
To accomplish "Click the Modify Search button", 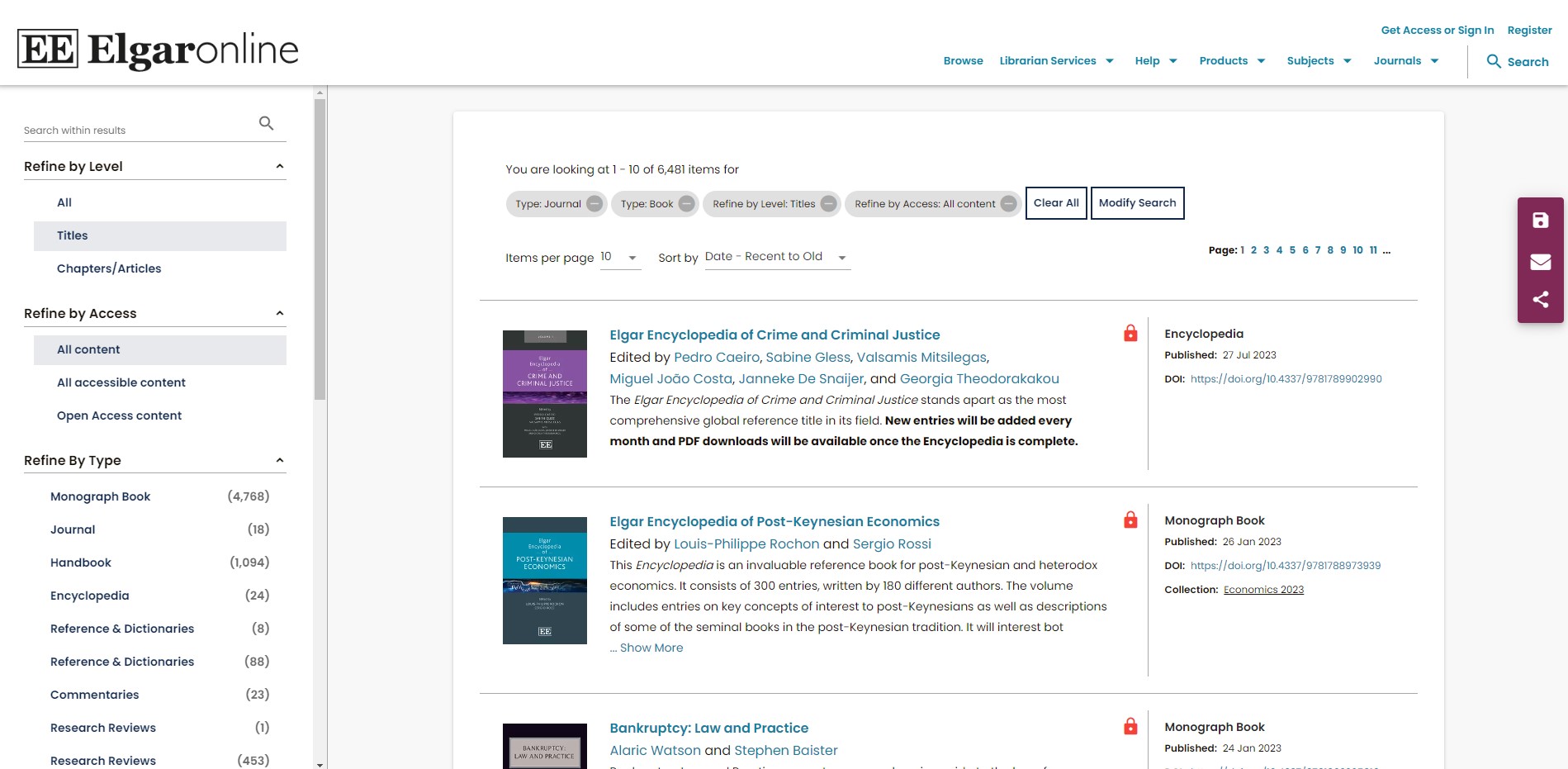I will [x=1137, y=203].
